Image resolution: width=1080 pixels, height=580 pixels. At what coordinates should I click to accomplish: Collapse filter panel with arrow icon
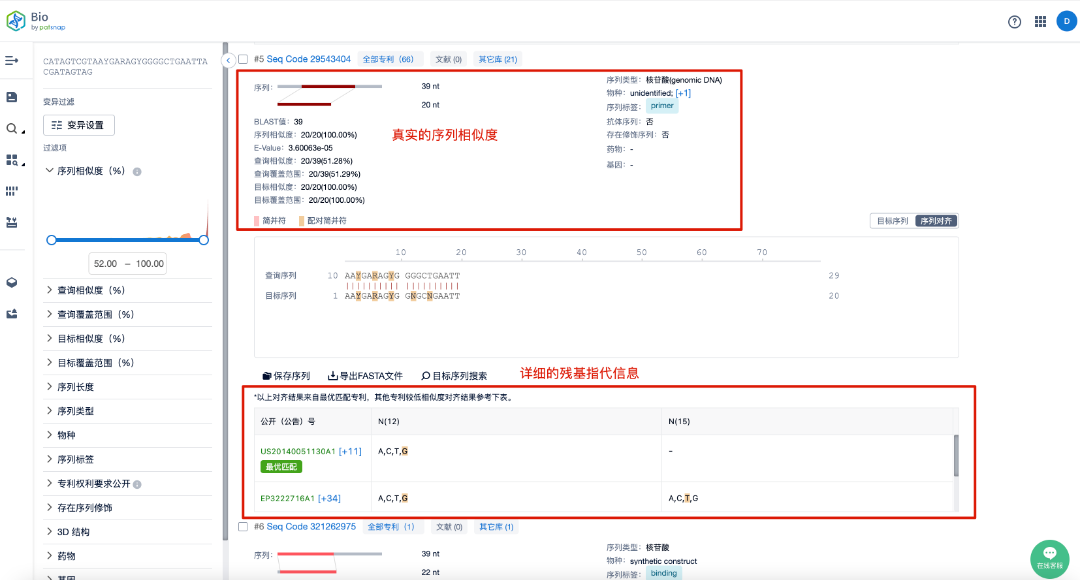228,61
